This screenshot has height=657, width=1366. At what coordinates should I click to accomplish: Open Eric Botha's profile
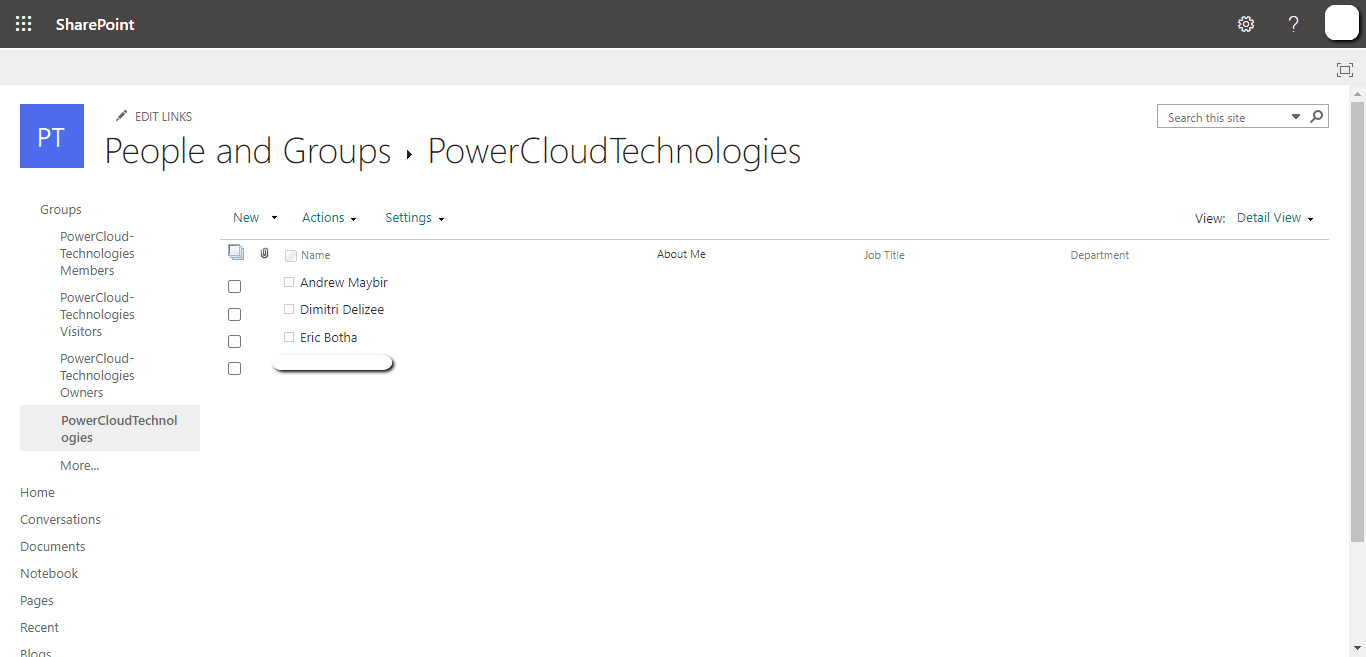329,338
